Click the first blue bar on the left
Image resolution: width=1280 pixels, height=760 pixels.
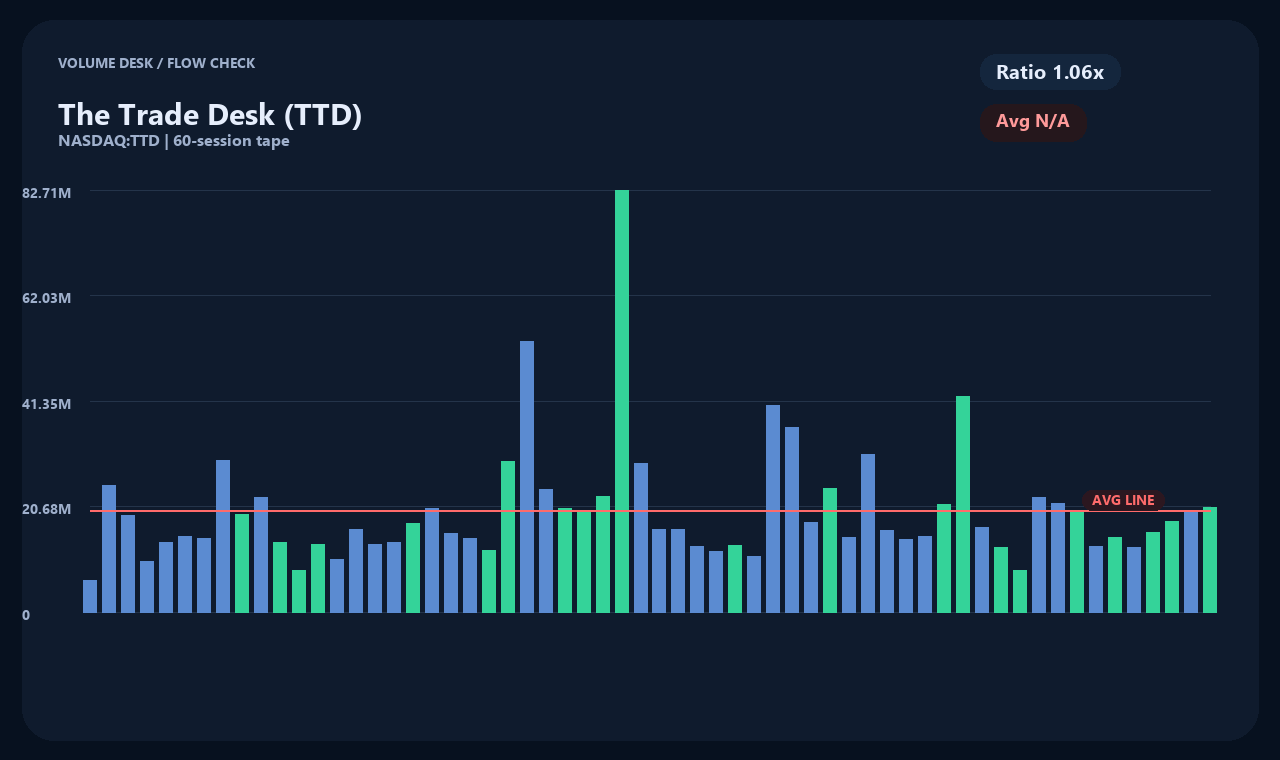(89, 595)
